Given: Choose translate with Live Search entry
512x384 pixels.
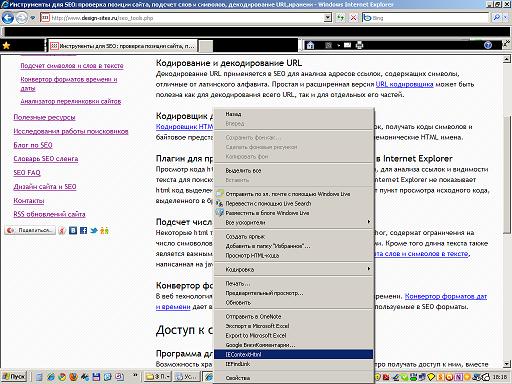Looking at the screenshot, I should click(x=293, y=203).
